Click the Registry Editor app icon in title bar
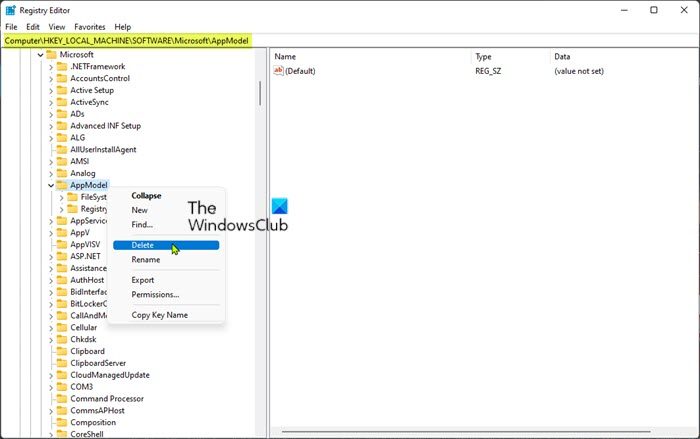Image resolution: width=700 pixels, height=439 pixels. pos(10,10)
